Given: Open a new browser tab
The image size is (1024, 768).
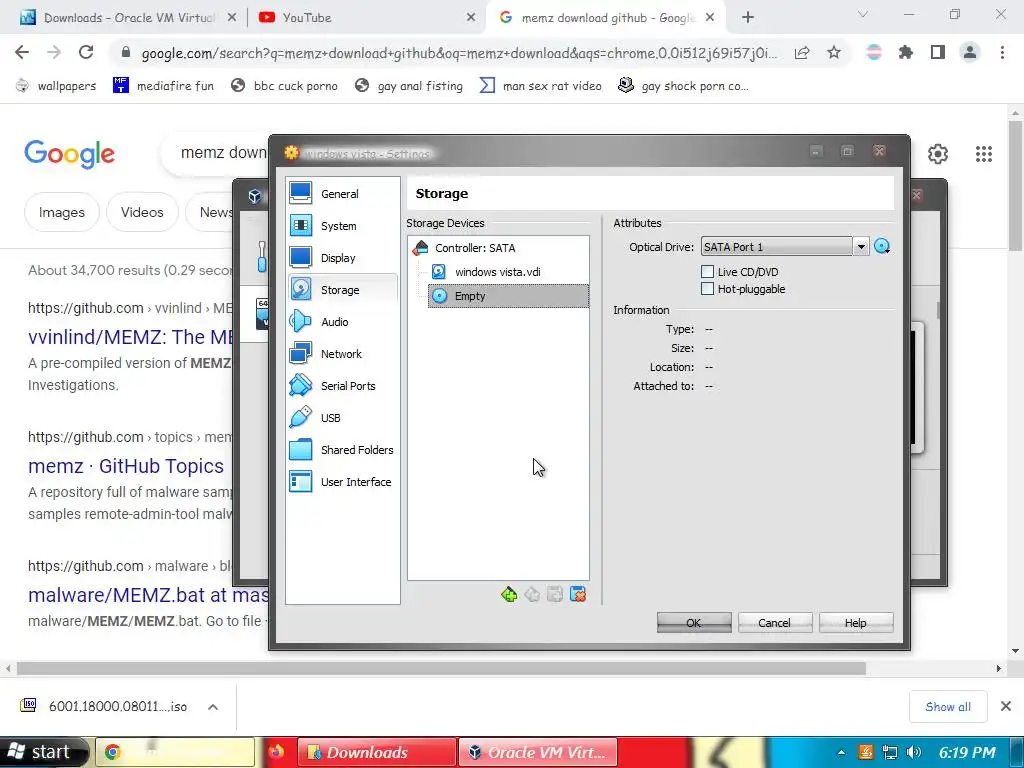Looking at the screenshot, I should point(748,18).
